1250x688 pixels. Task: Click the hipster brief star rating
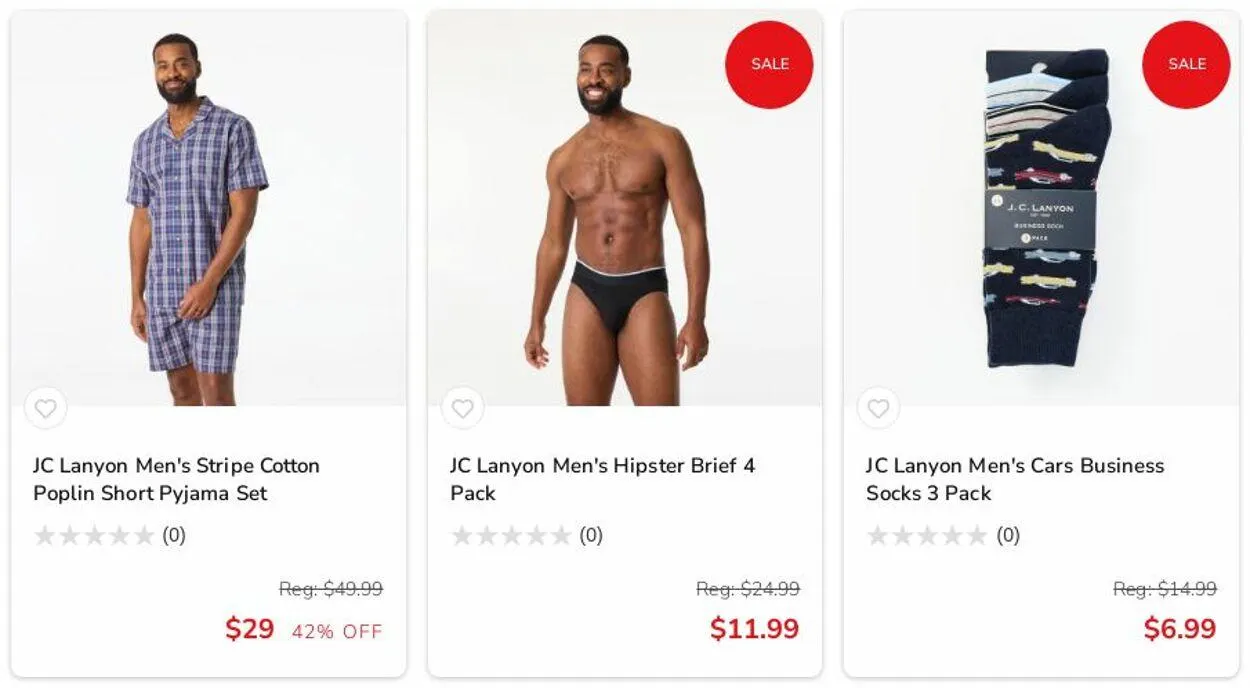[x=511, y=536]
